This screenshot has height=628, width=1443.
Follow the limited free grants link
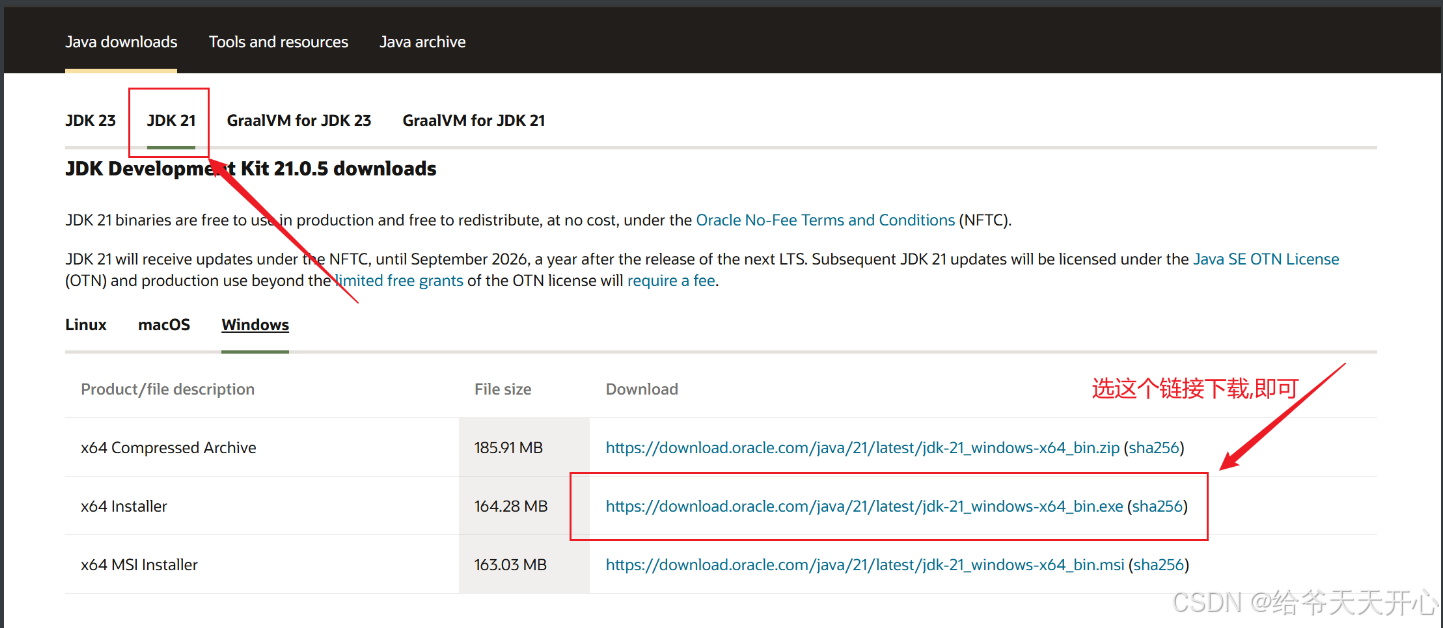[x=399, y=281]
